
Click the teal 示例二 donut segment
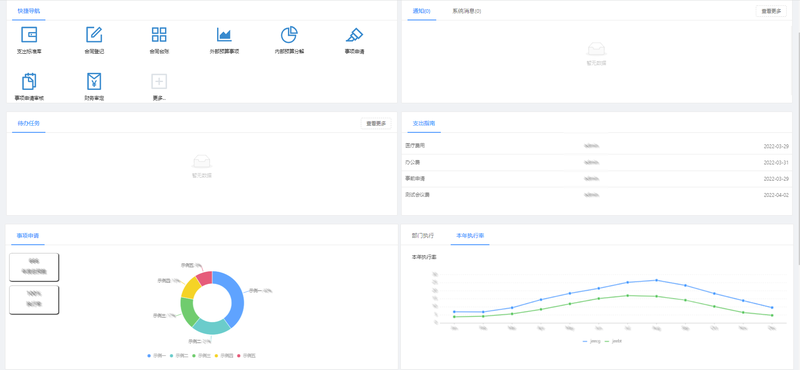coord(211,327)
